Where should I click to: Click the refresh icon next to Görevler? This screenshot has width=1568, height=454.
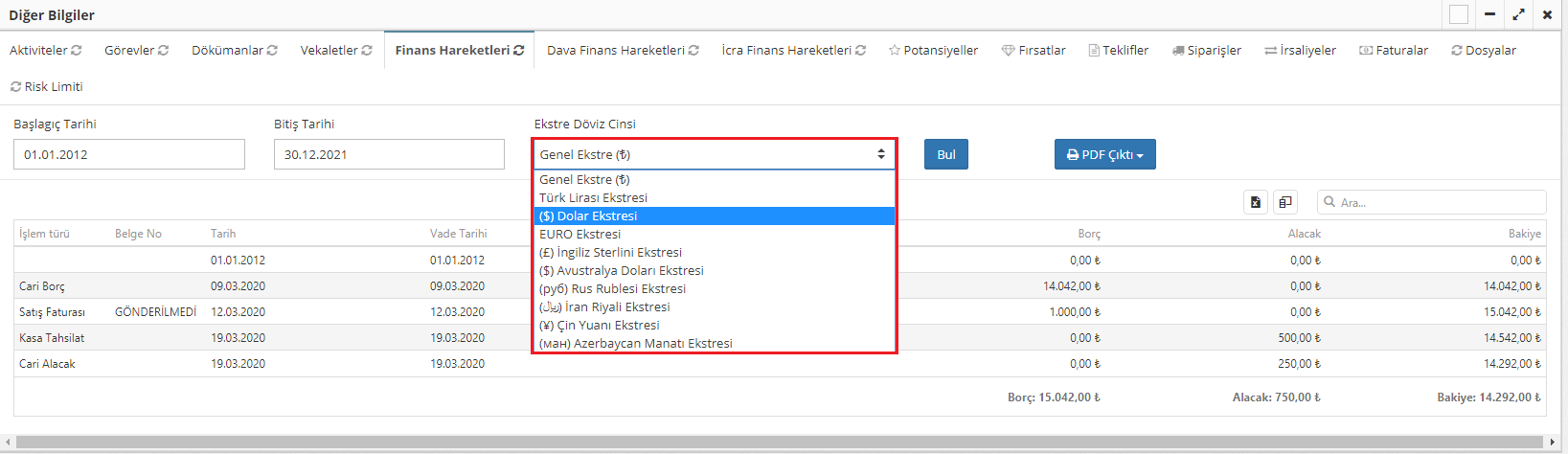164,51
